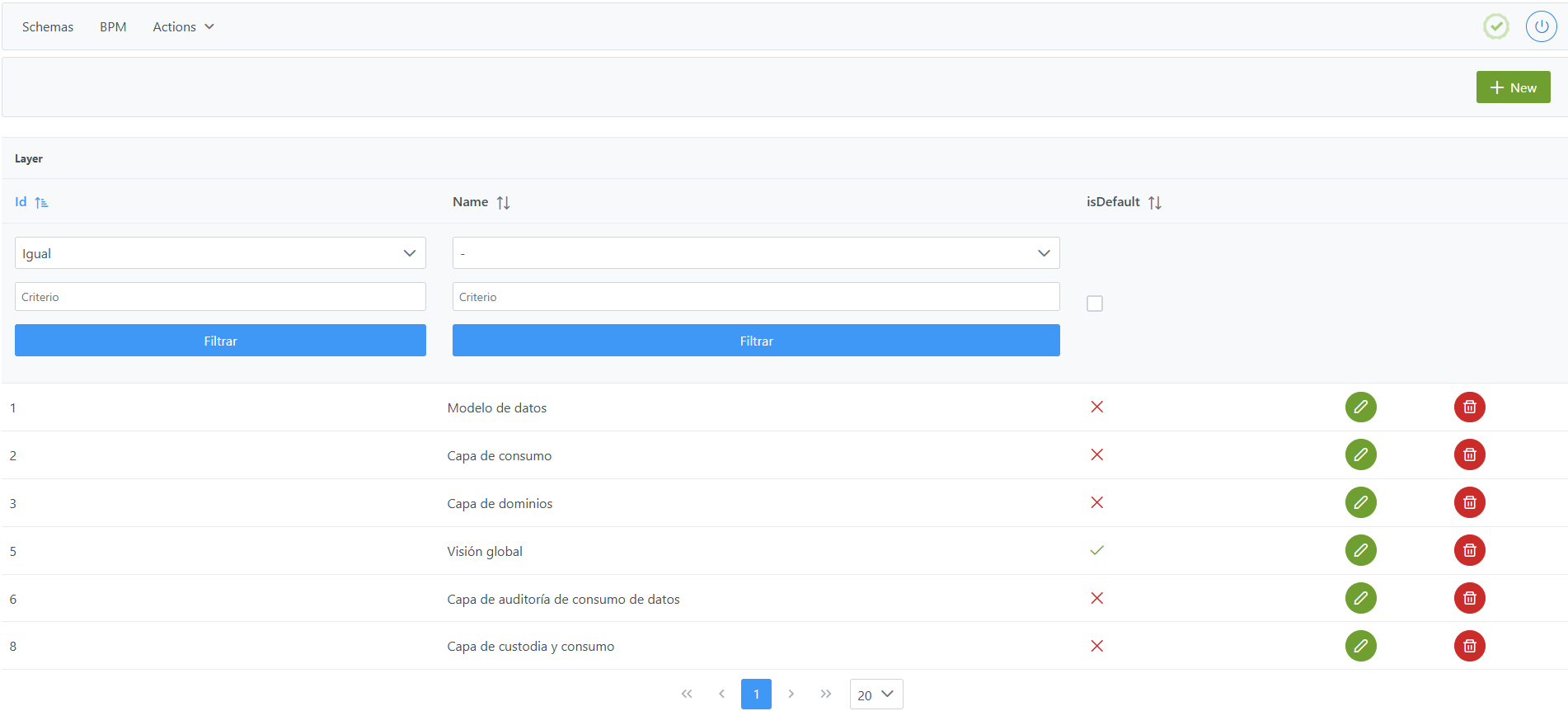The width and height of the screenshot is (1568, 711).
Task: Edit Capa de auditoría de consumo de datos
Action: click(1360, 598)
